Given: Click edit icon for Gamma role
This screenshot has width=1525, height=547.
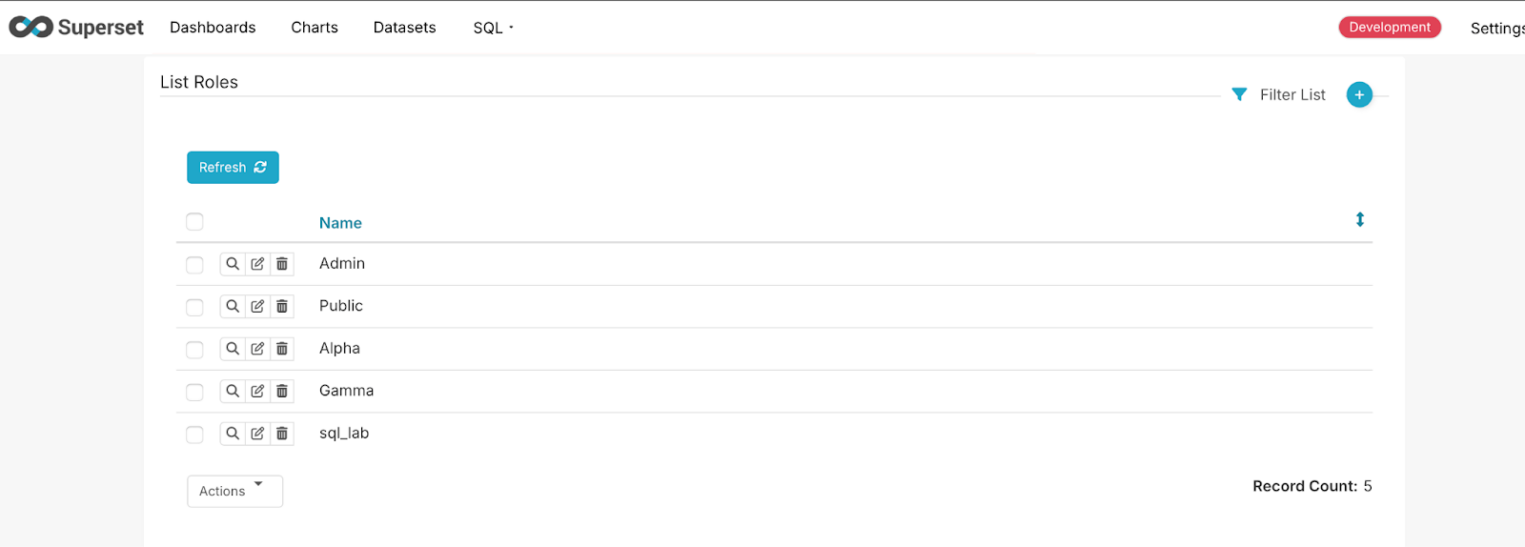Looking at the screenshot, I should point(257,391).
